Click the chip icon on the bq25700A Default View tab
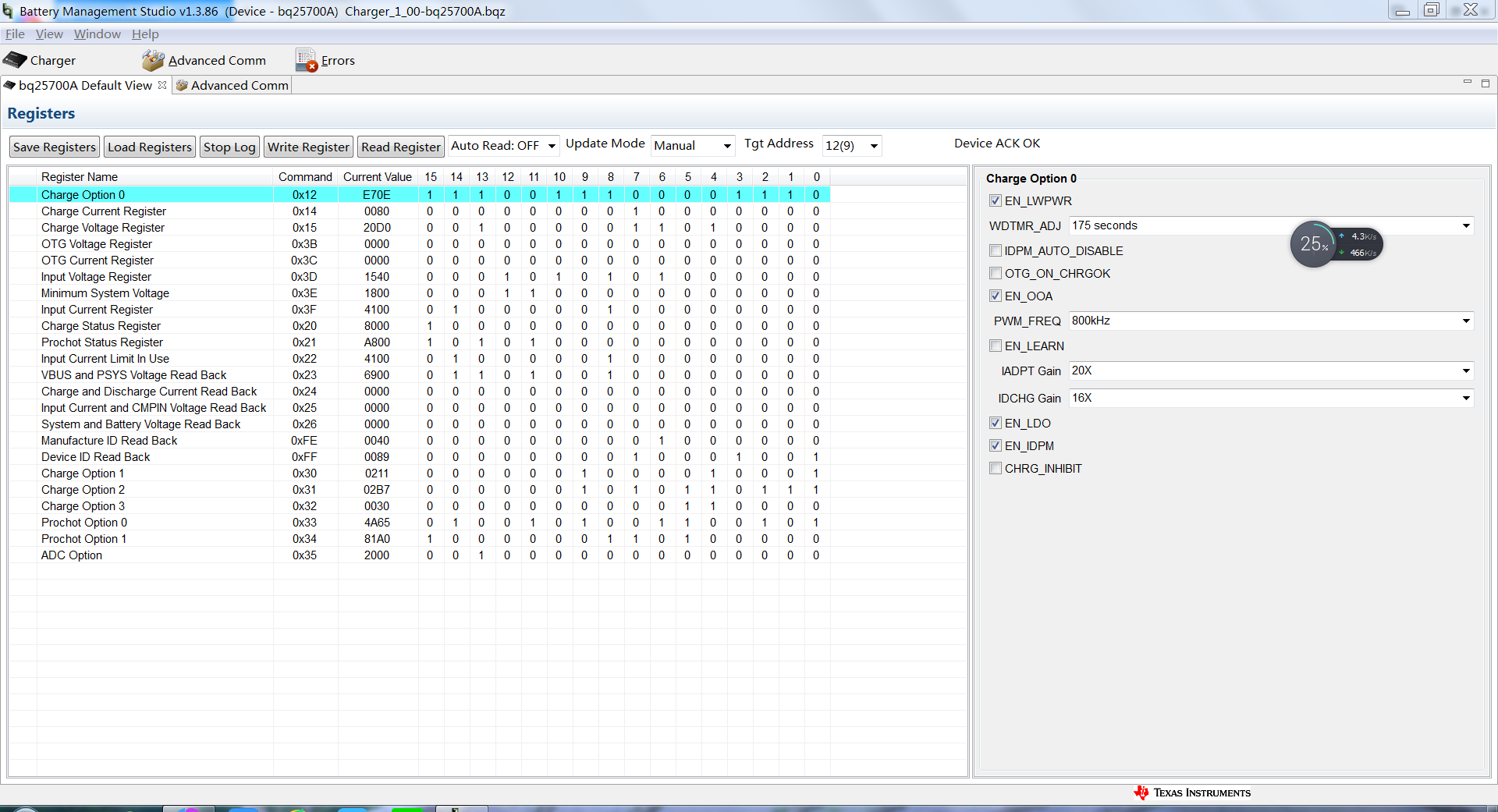 9,85
